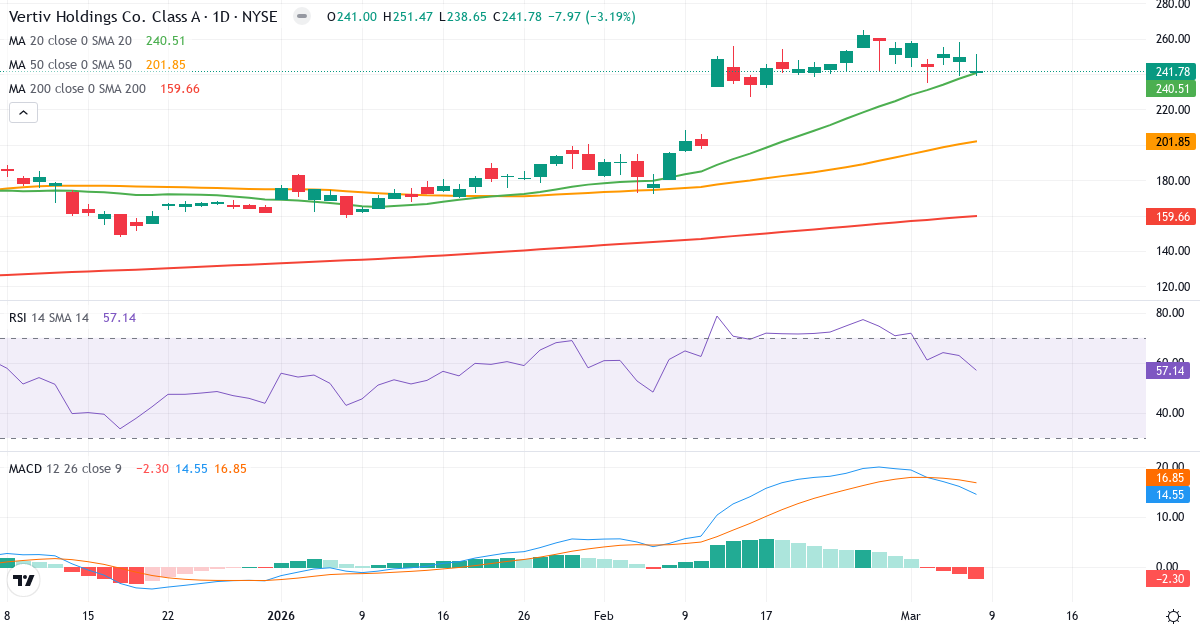Click the red 159.66 SMA 200 price tag
The image size is (1200, 630).
(x=1170, y=216)
